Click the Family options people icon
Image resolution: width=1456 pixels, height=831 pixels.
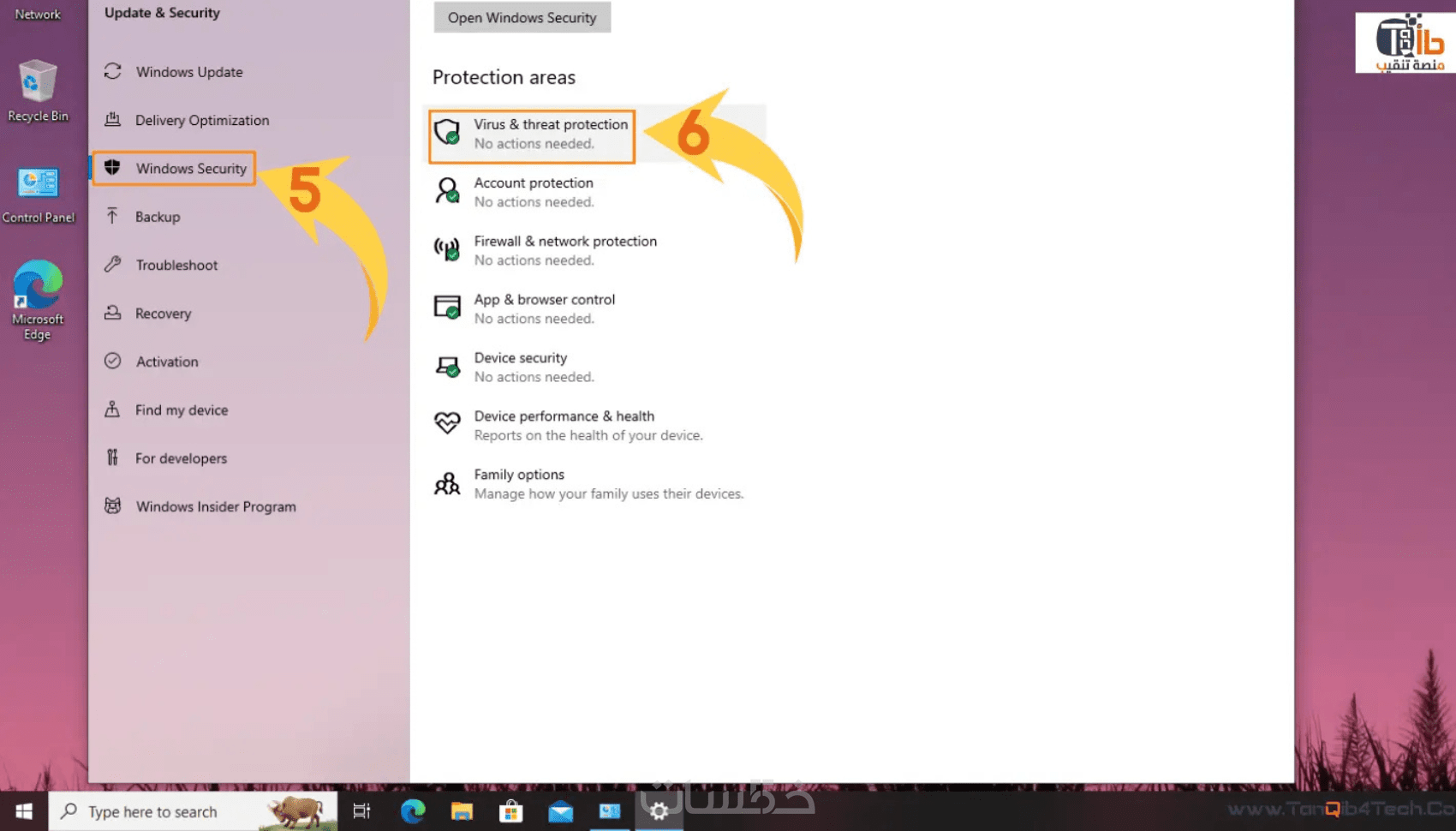click(x=447, y=484)
